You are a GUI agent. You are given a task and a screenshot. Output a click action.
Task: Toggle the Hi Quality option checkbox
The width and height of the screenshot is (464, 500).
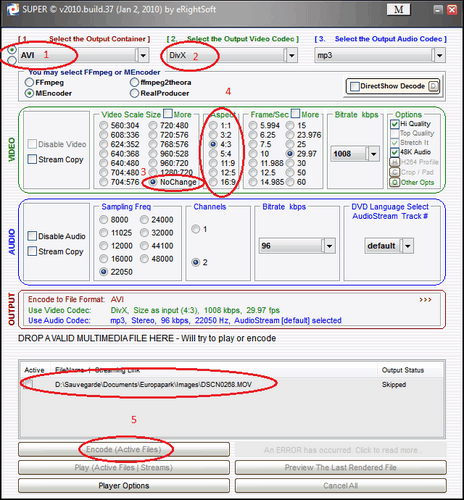(395, 124)
